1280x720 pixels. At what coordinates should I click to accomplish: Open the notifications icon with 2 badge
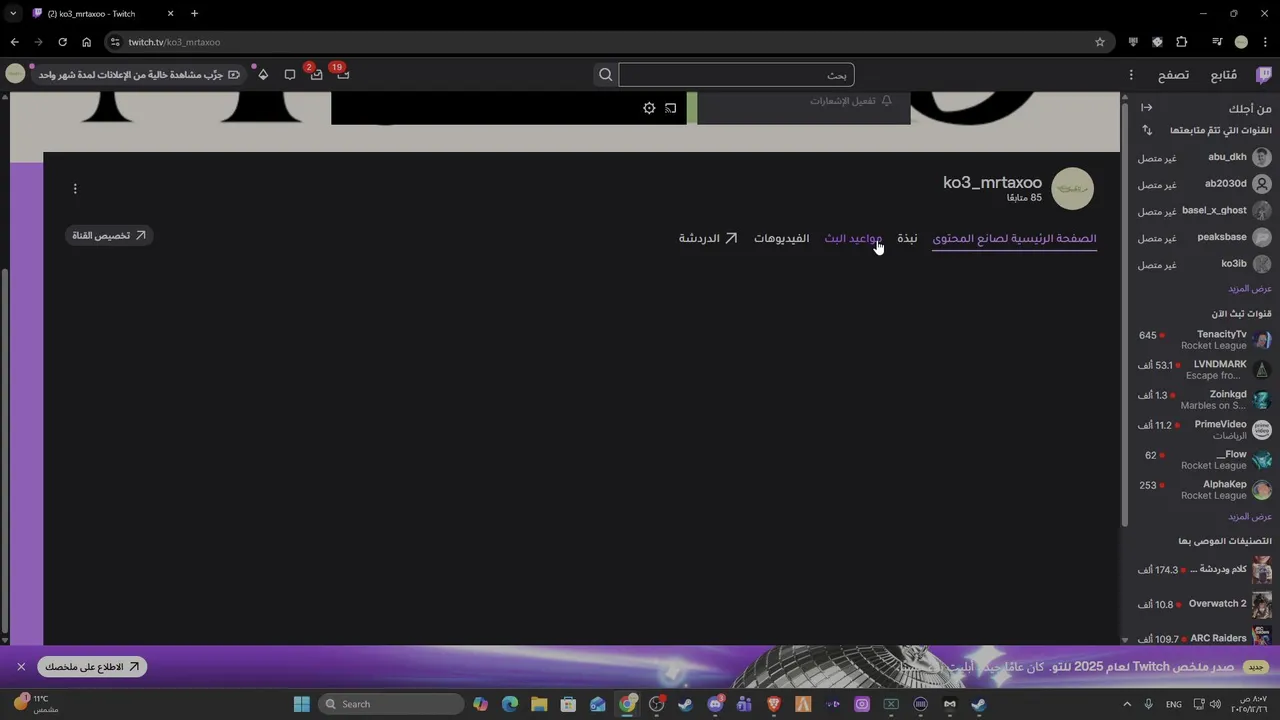pyautogui.click(x=315, y=73)
